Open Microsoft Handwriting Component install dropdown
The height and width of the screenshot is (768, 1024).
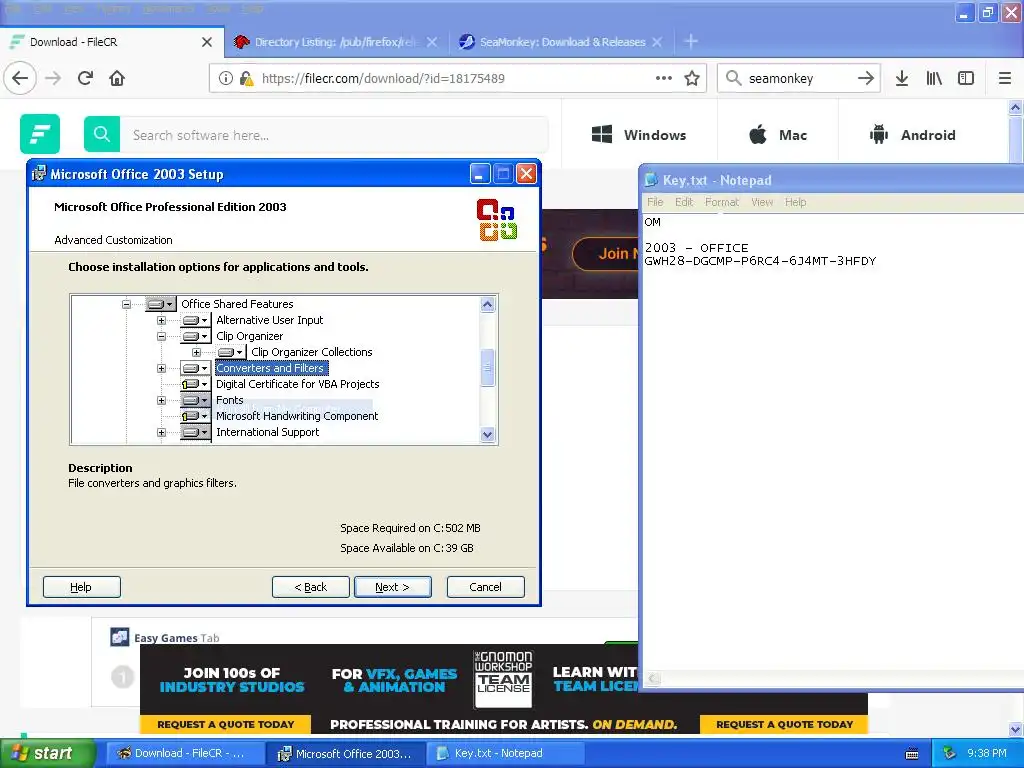point(195,416)
